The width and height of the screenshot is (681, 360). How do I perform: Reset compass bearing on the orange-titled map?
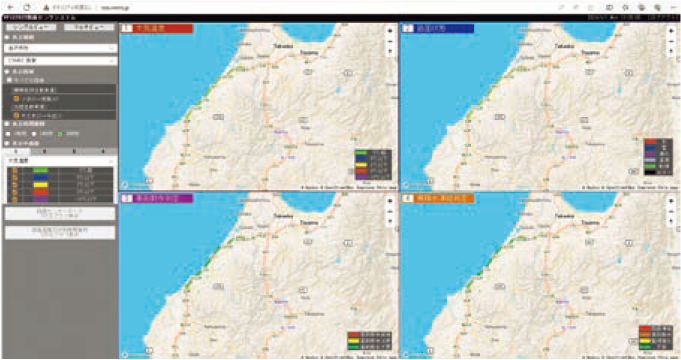[x=671, y=221]
